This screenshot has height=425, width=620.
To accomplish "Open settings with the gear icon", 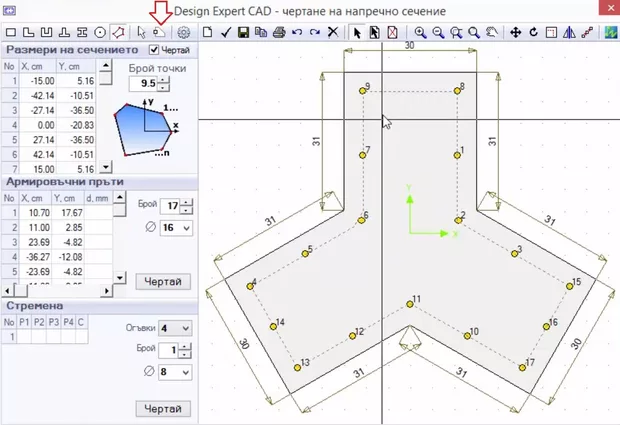I will [x=184, y=32].
